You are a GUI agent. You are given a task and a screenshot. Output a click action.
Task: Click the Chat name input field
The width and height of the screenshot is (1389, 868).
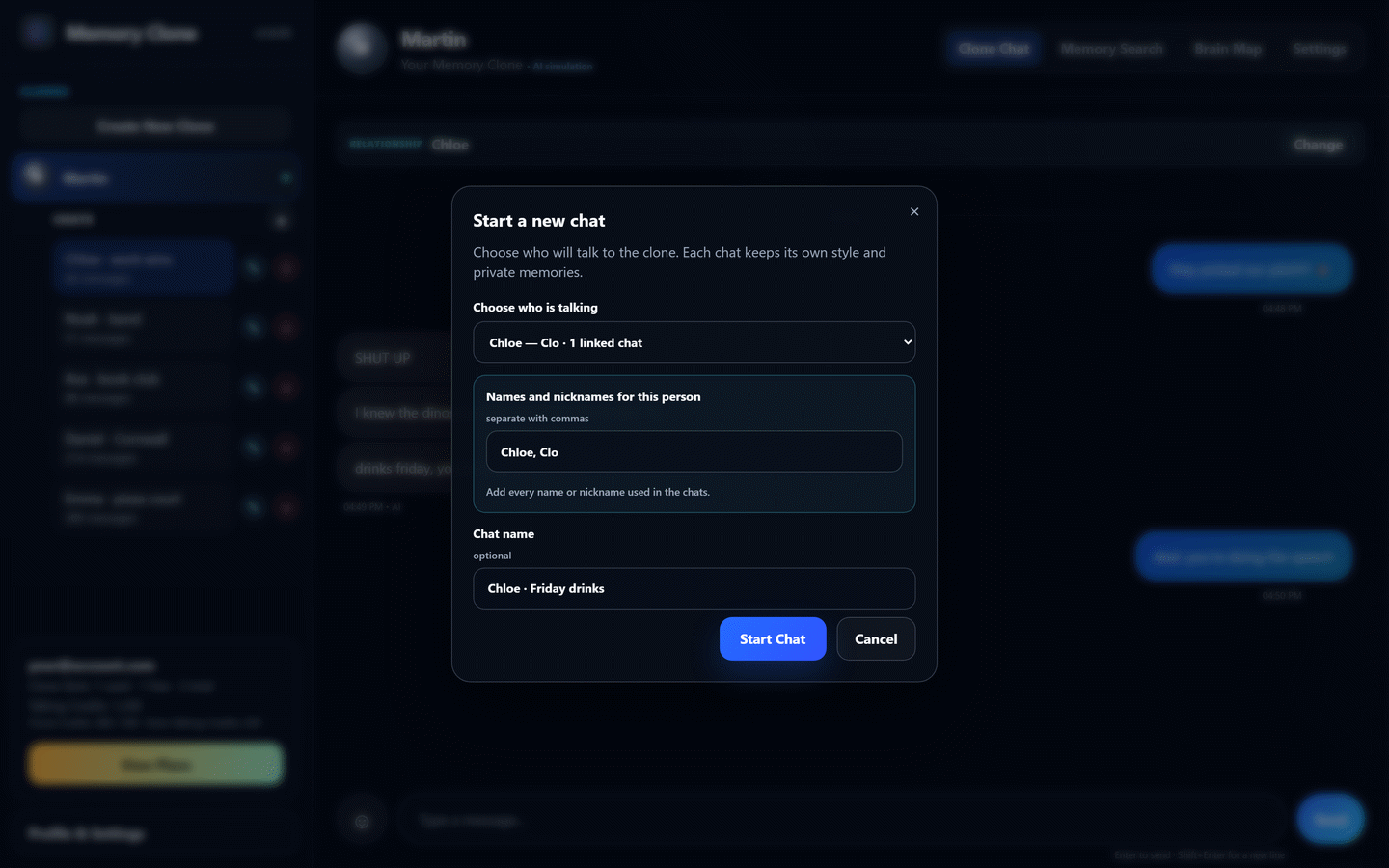[x=694, y=588]
